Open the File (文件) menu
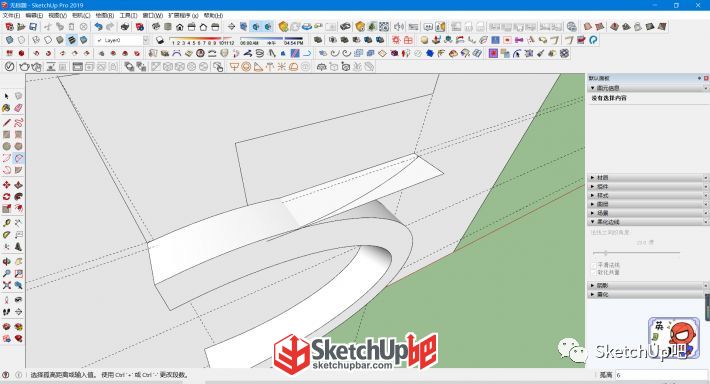710x384 pixels. point(11,15)
